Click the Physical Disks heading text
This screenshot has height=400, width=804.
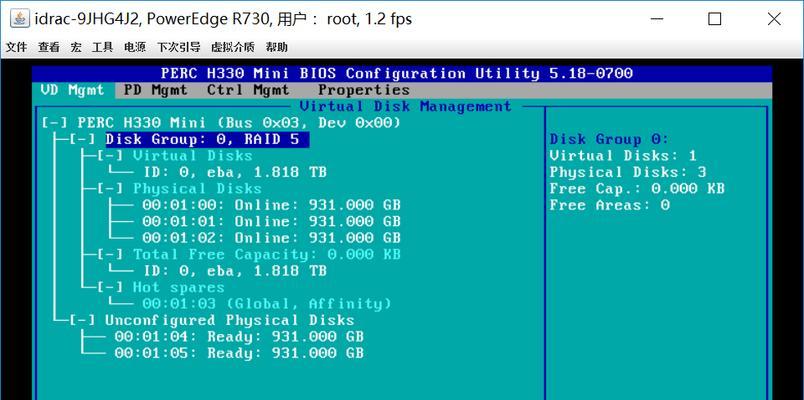point(197,189)
